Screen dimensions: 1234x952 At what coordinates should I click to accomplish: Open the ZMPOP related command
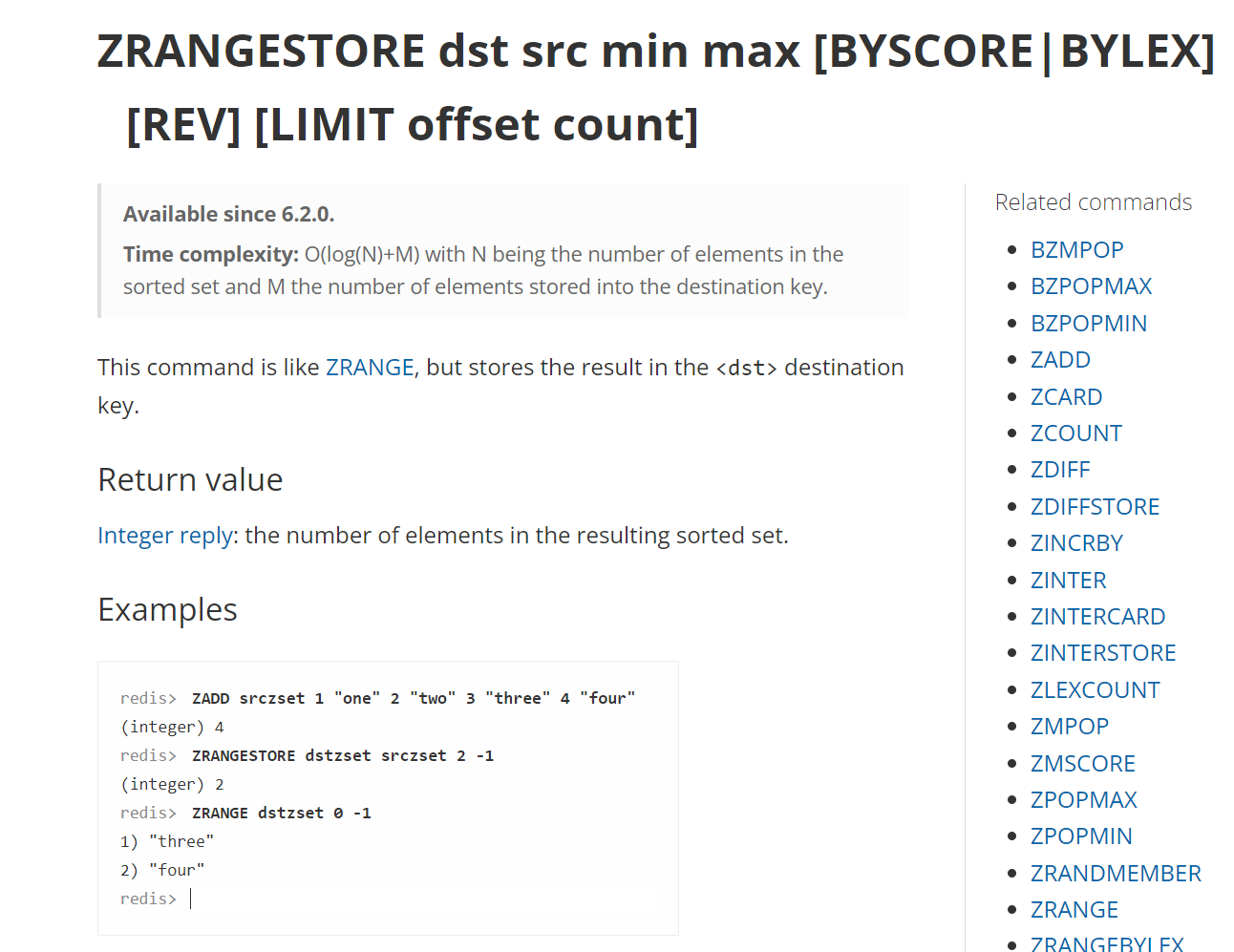point(1070,726)
